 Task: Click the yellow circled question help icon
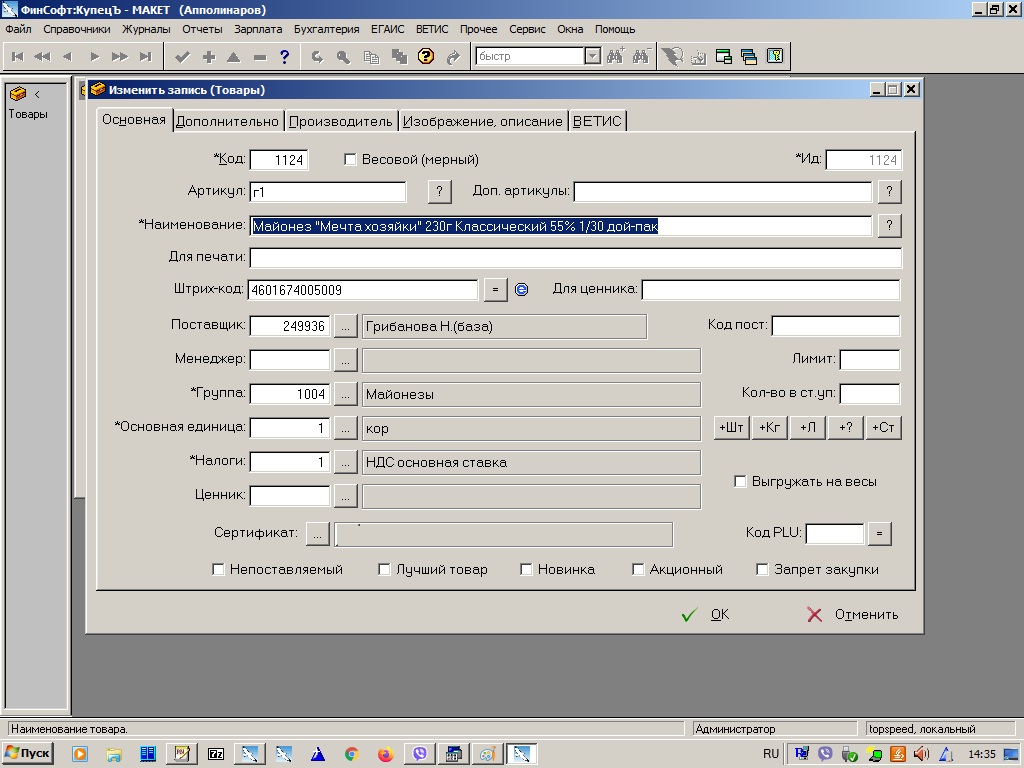[426, 56]
